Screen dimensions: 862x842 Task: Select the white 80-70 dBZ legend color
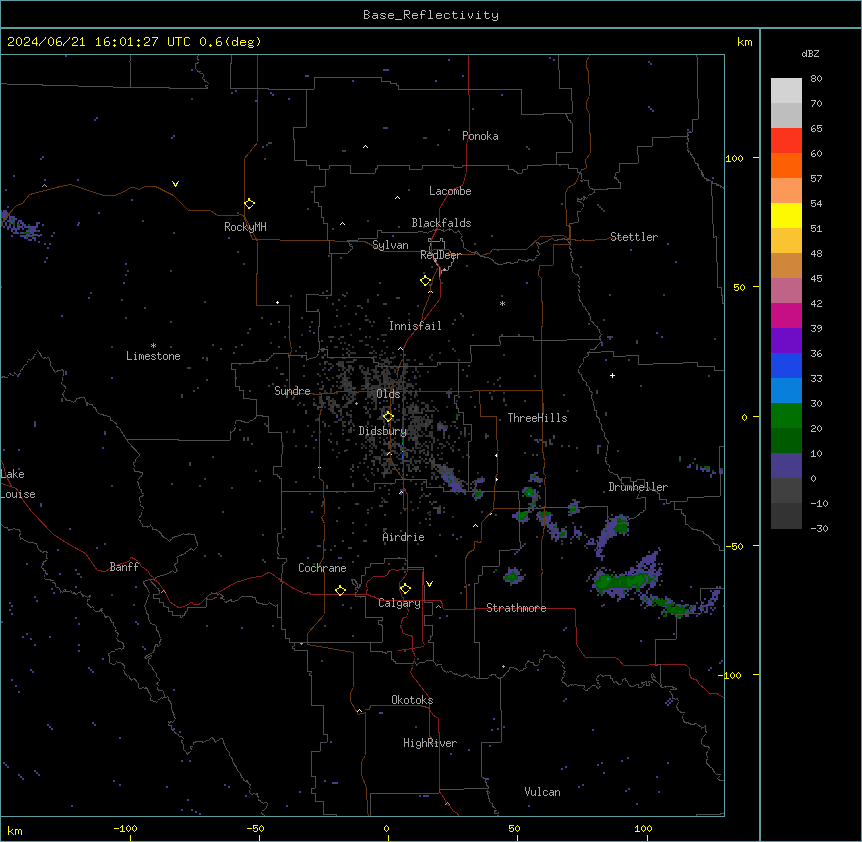tap(786, 91)
